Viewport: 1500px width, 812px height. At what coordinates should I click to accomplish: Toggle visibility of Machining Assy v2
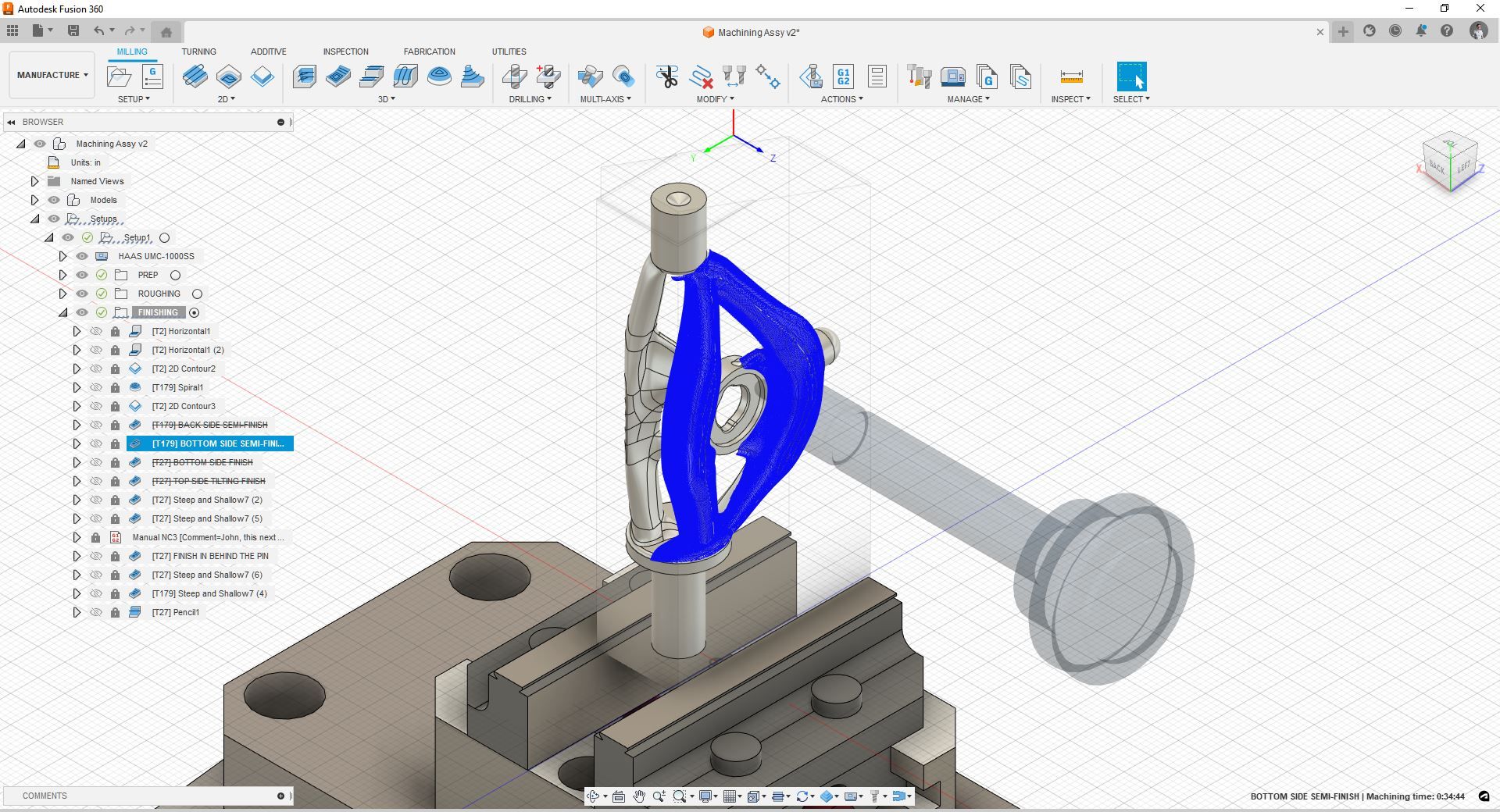coord(40,144)
